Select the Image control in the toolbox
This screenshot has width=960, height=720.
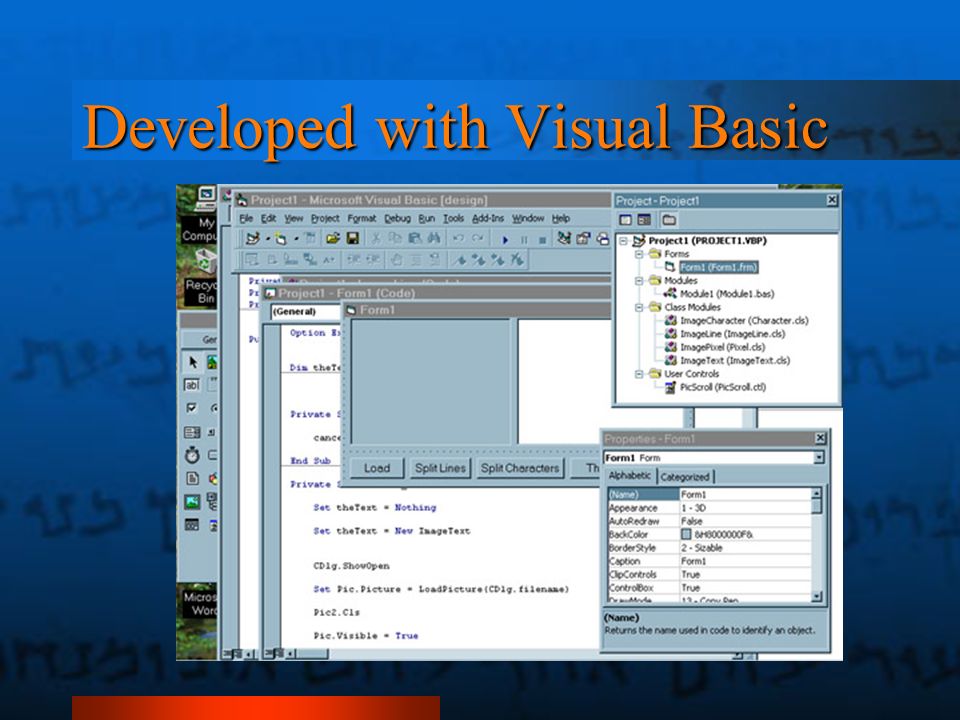(x=192, y=502)
